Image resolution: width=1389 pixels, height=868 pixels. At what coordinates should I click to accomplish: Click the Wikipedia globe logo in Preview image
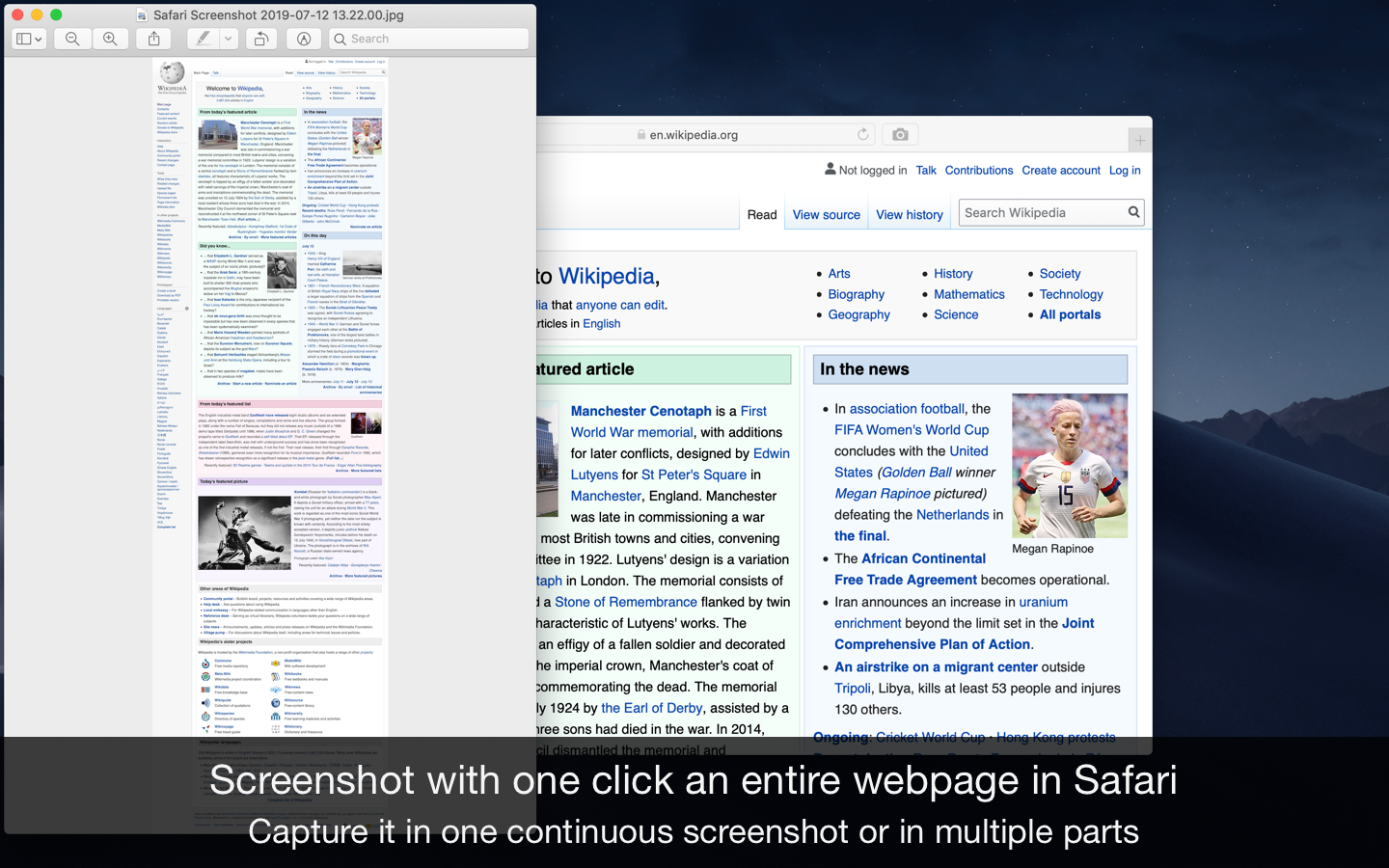[173, 72]
